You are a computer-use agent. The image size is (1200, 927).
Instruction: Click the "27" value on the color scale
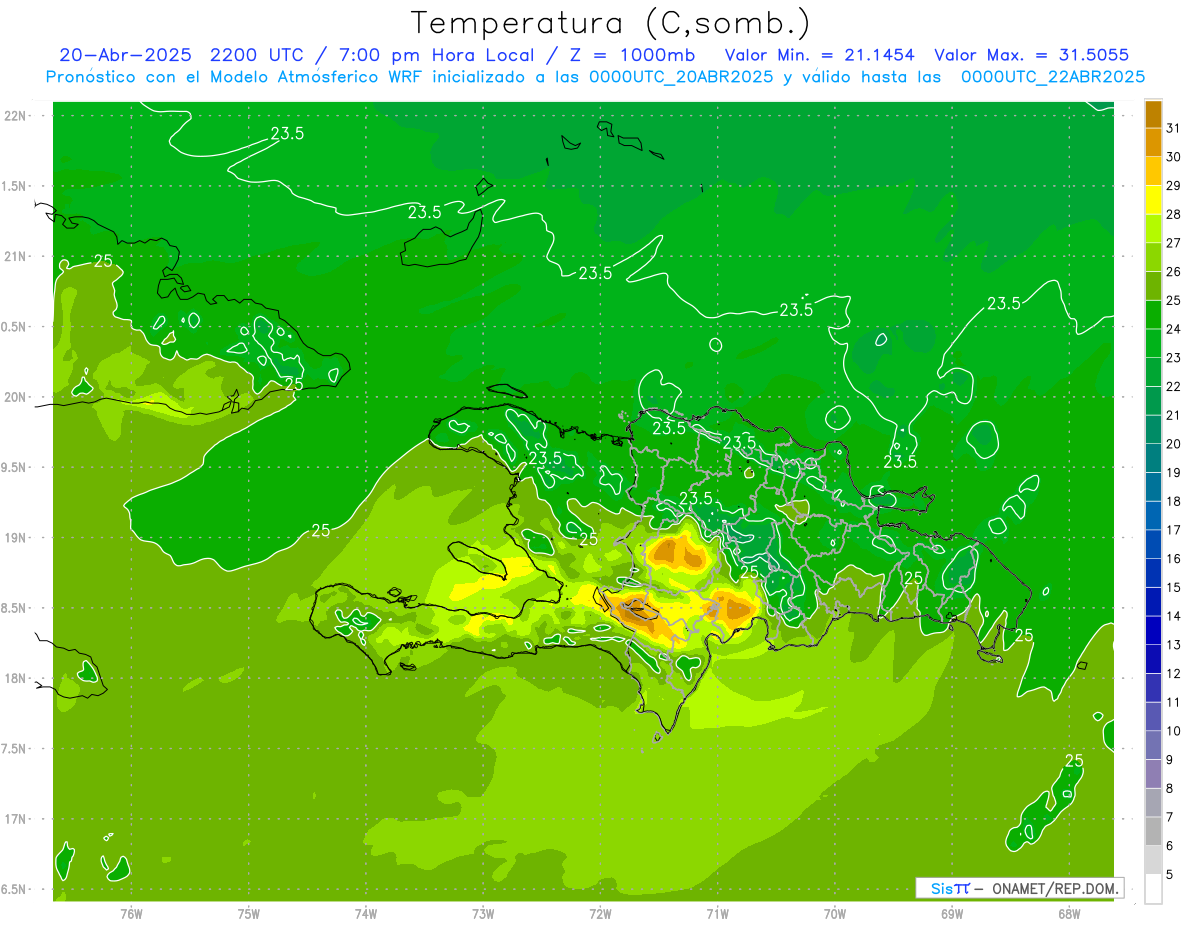1174,243
